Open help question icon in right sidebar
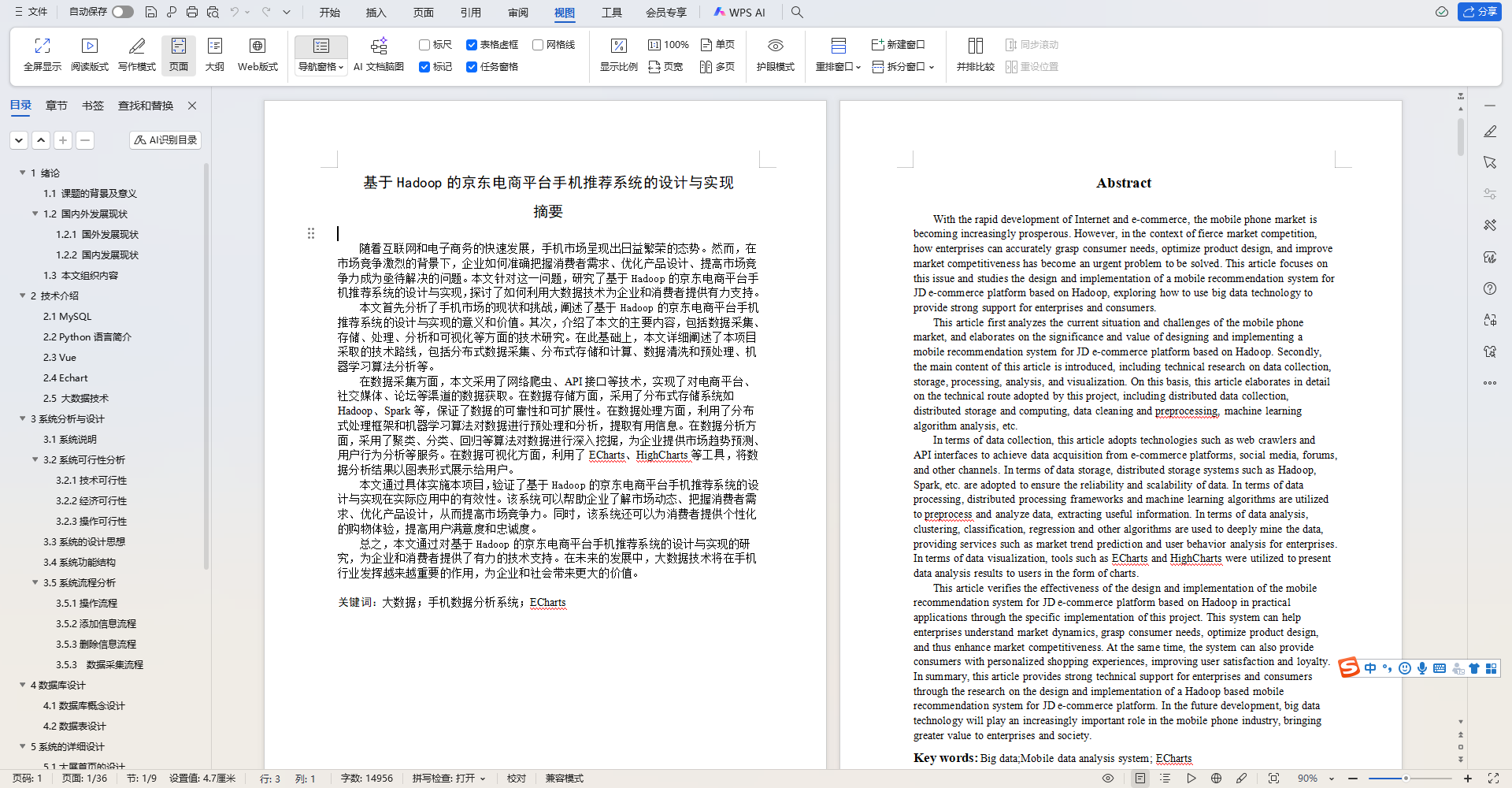 click(1490, 288)
